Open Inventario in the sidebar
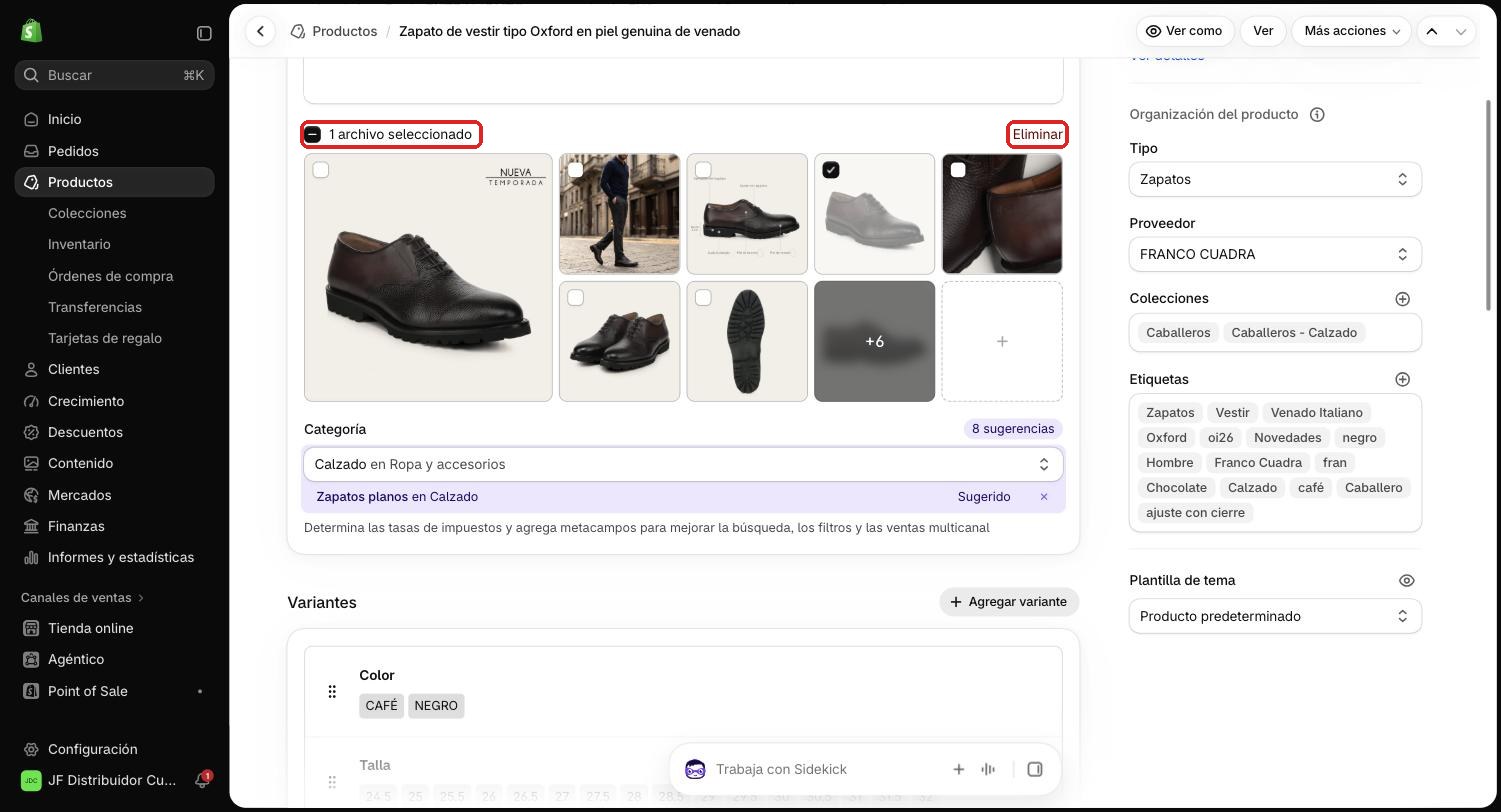 tap(79, 244)
